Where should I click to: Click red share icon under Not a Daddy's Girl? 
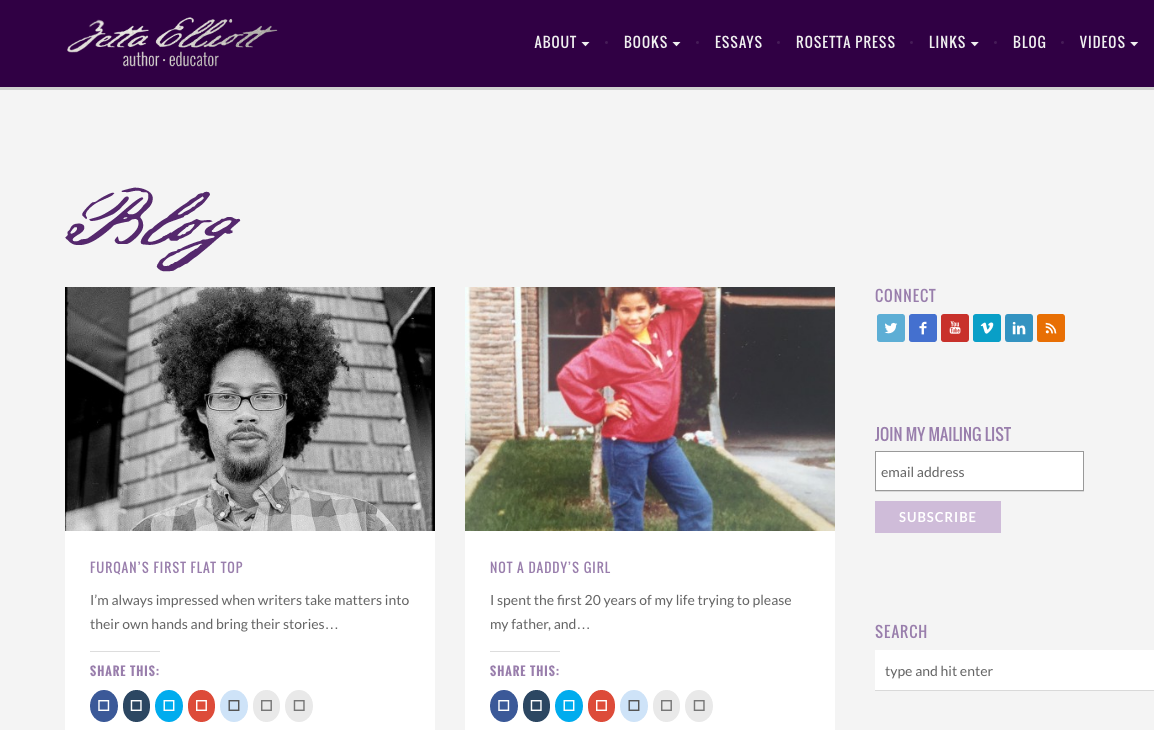601,706
